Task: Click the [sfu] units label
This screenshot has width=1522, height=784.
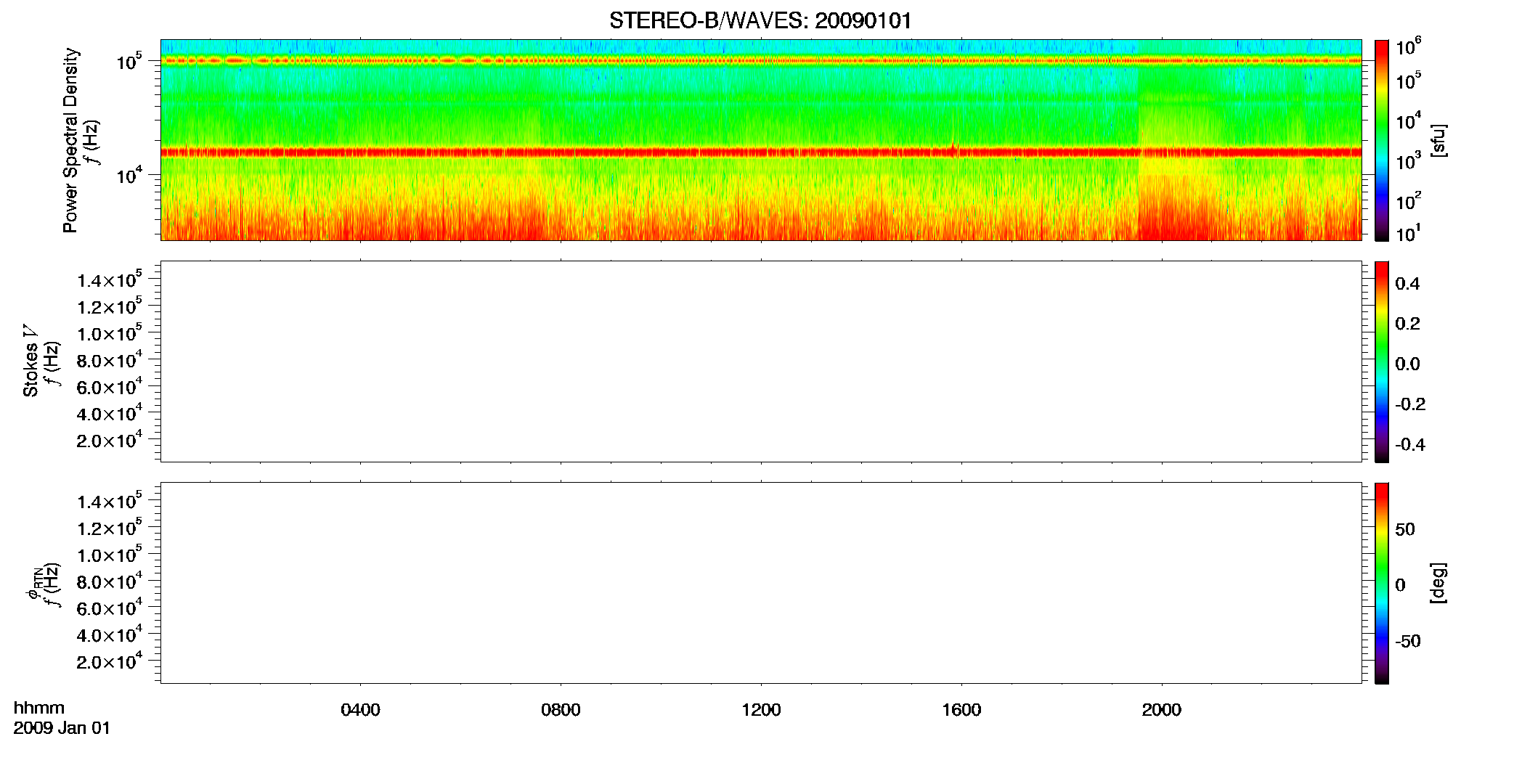Action: pyautogui.click(x=1438, y=140)
